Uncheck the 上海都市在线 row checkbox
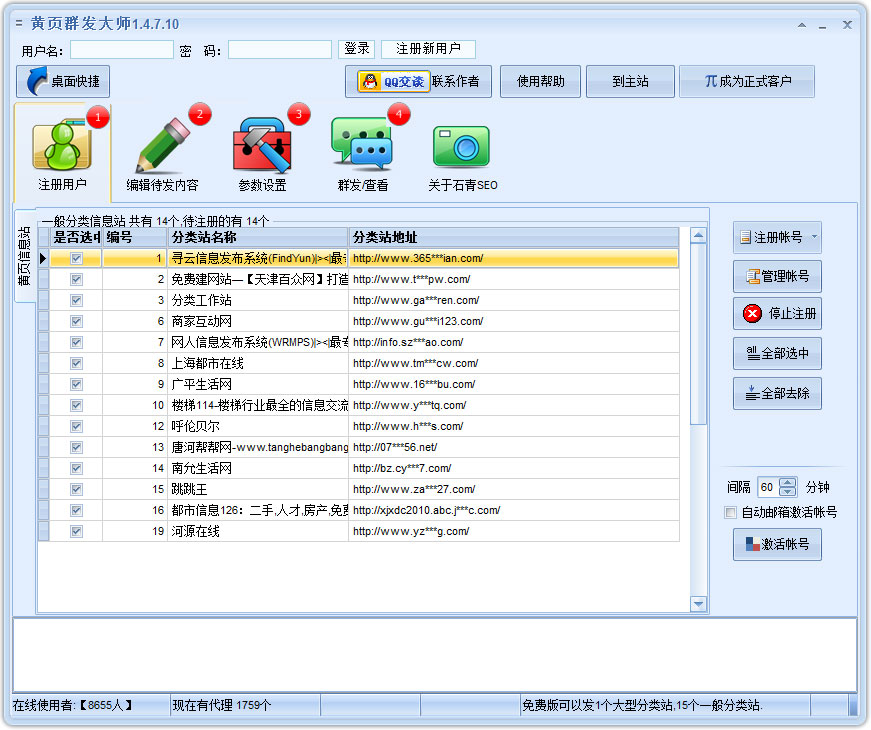The height and width of the screenshot is (730, 871). click(76, 363)
